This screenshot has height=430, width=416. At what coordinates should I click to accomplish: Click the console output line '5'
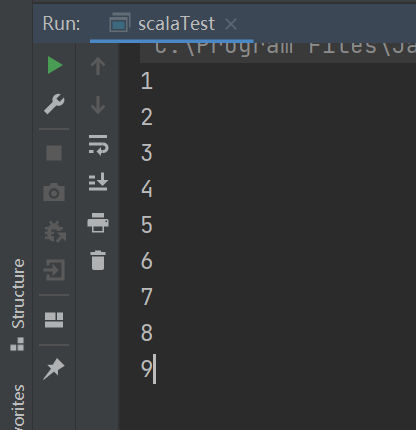tap(147, 225)
